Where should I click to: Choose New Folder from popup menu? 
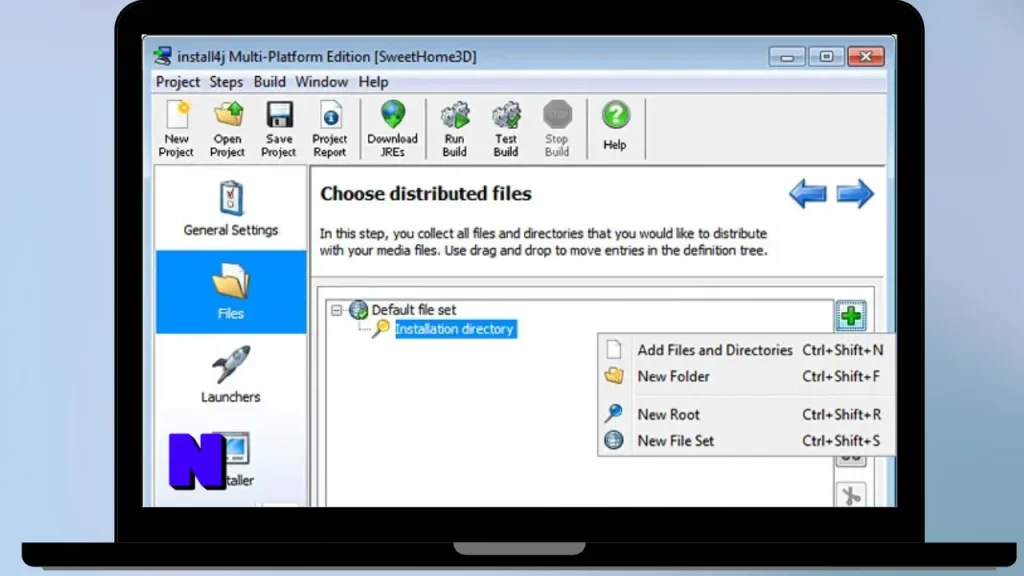(x=745, y=376)
